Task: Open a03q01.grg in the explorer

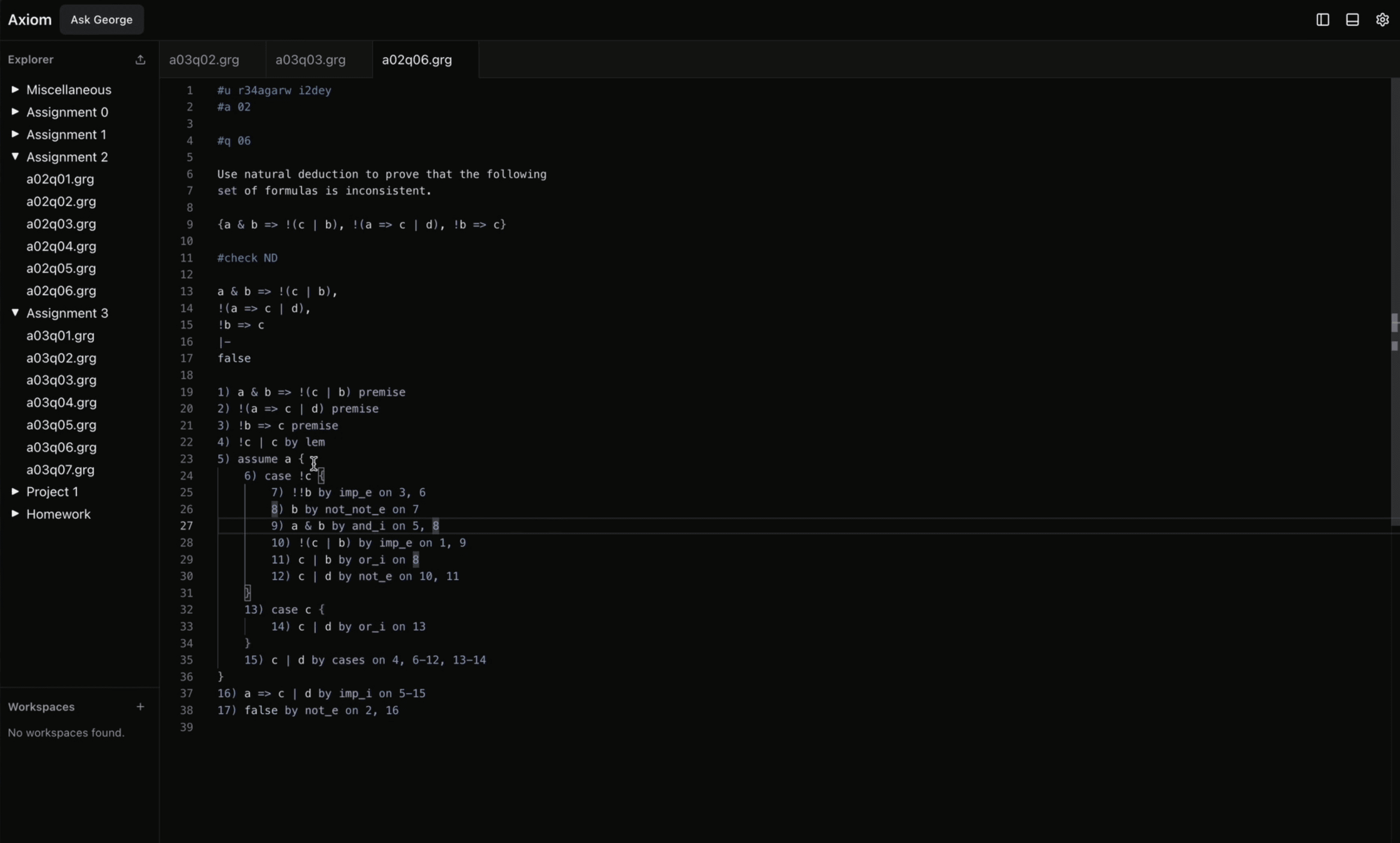Action: [60, 336]
